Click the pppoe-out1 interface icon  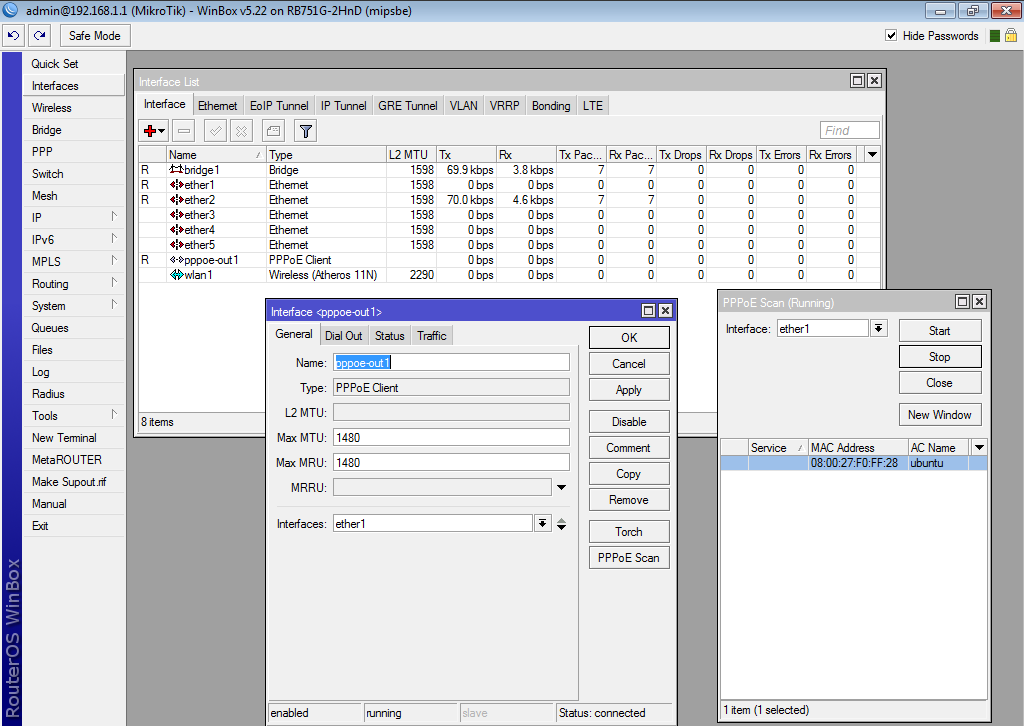[176, 260]
